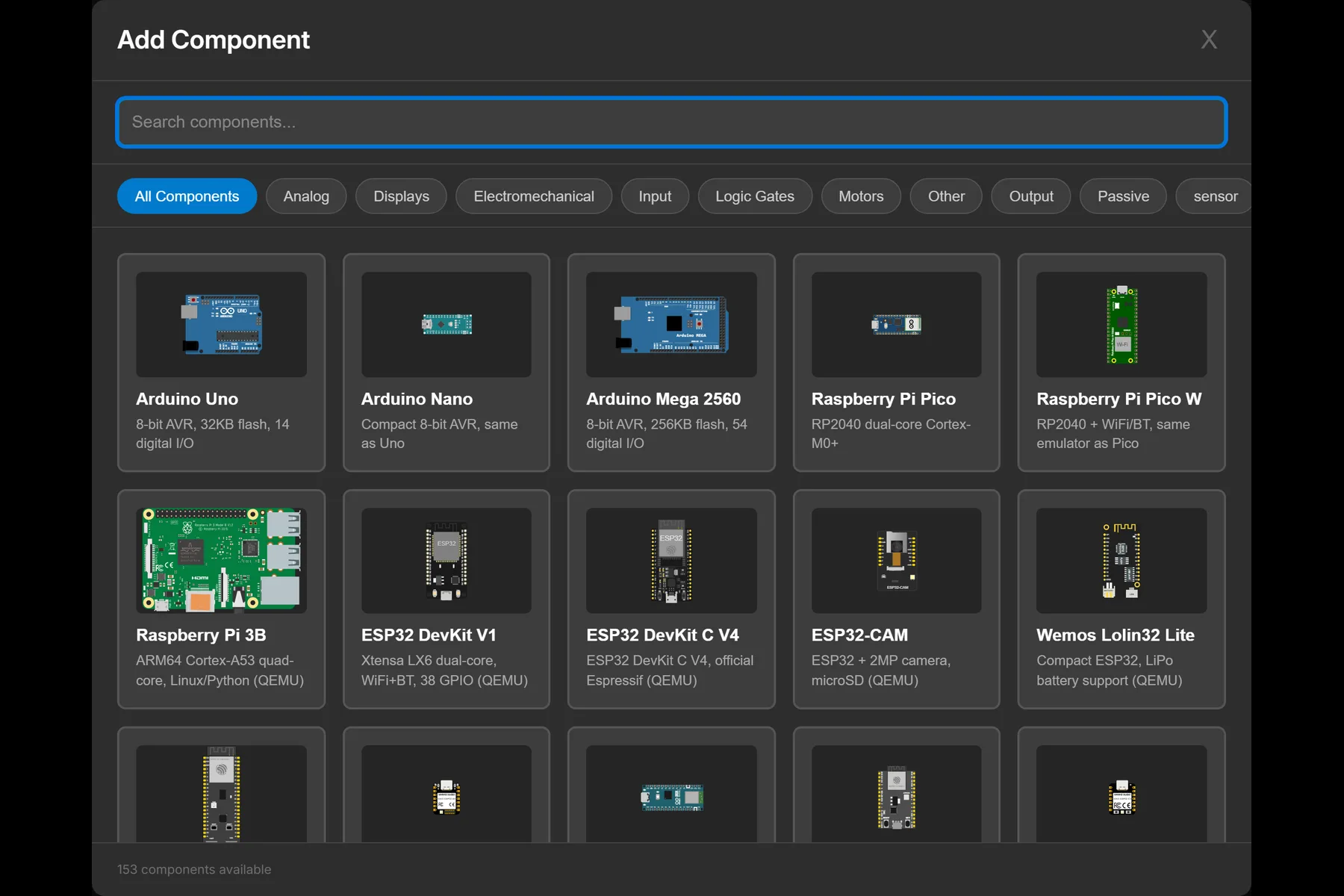
Task: Pick the Raspberry Pi Pico W image
Action: point(1121,324)
